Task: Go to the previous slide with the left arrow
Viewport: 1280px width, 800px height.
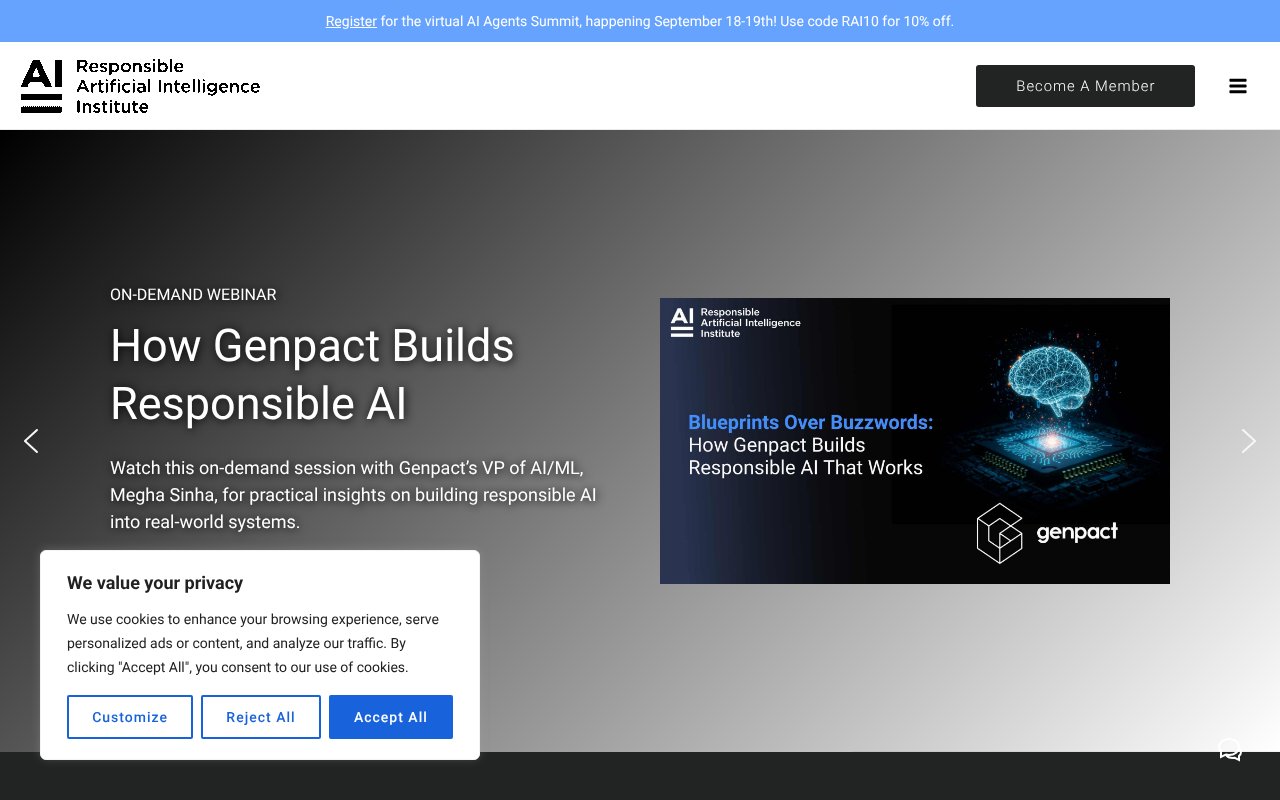Action: click(31, 441)
